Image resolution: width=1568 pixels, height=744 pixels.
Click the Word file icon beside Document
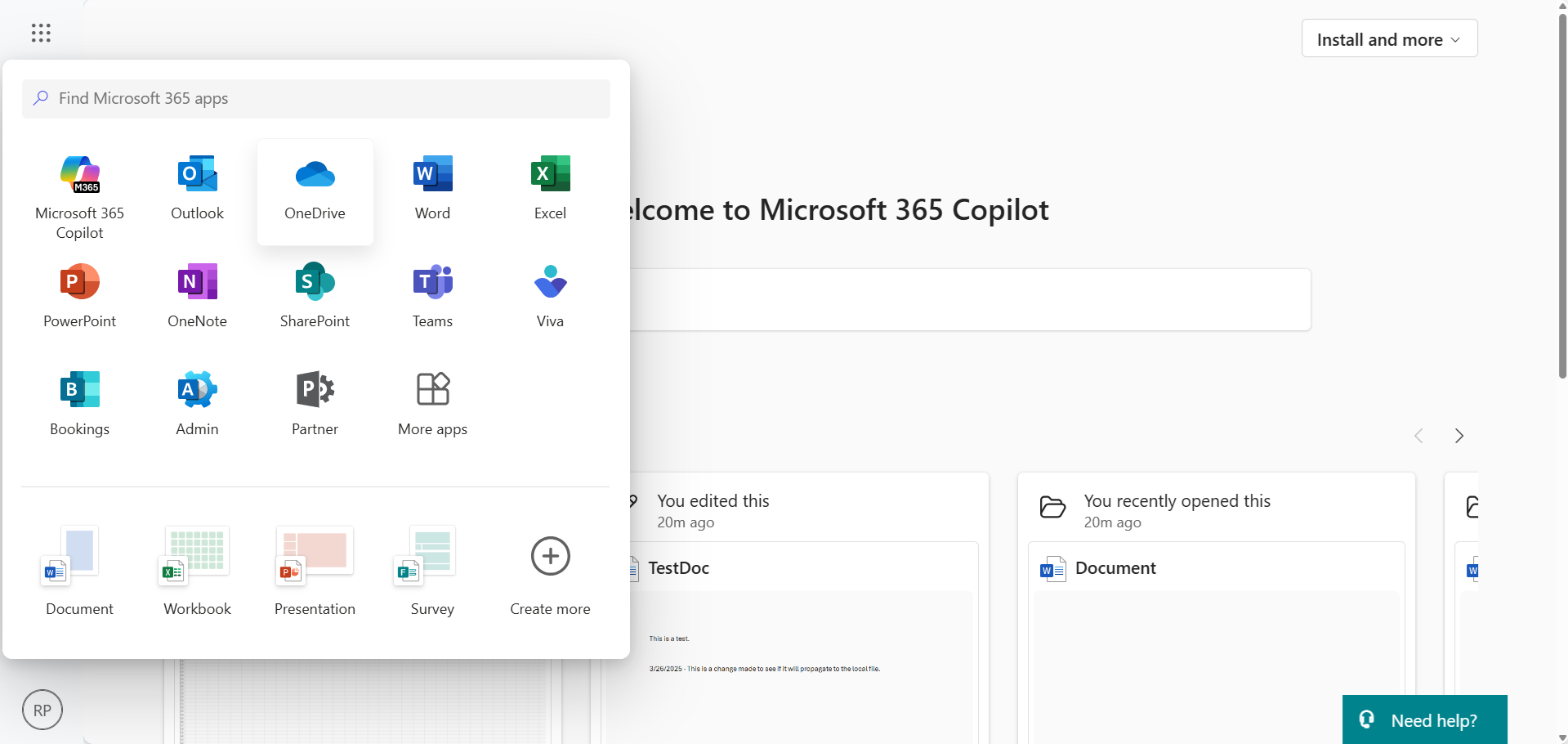(x=1052, y=568)
